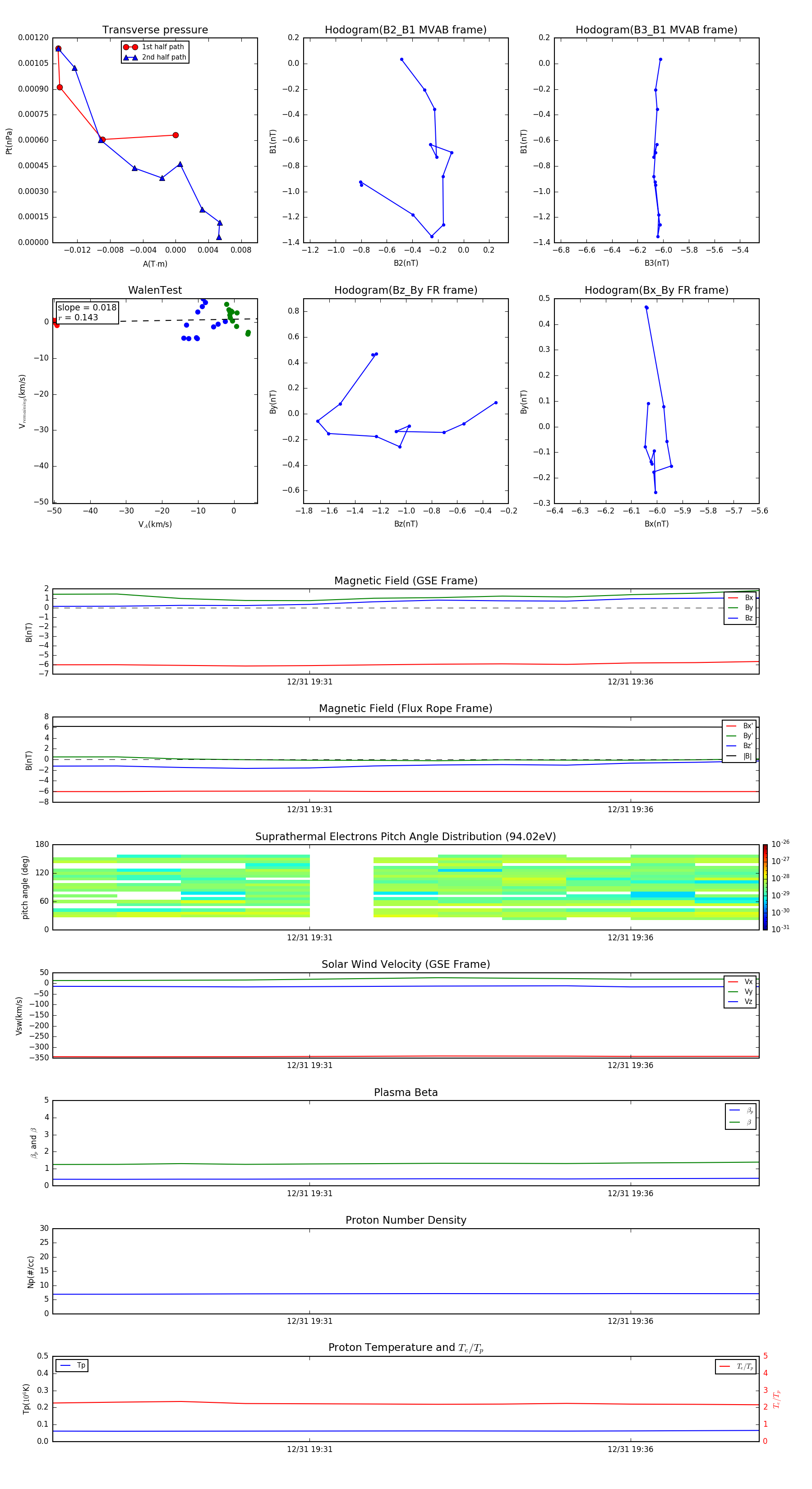This screenshot has width=812, height=1489.
Task: Select the "Vsw(km/s)" axis label
Action: pyautogui.click(x=19, y=1016)
